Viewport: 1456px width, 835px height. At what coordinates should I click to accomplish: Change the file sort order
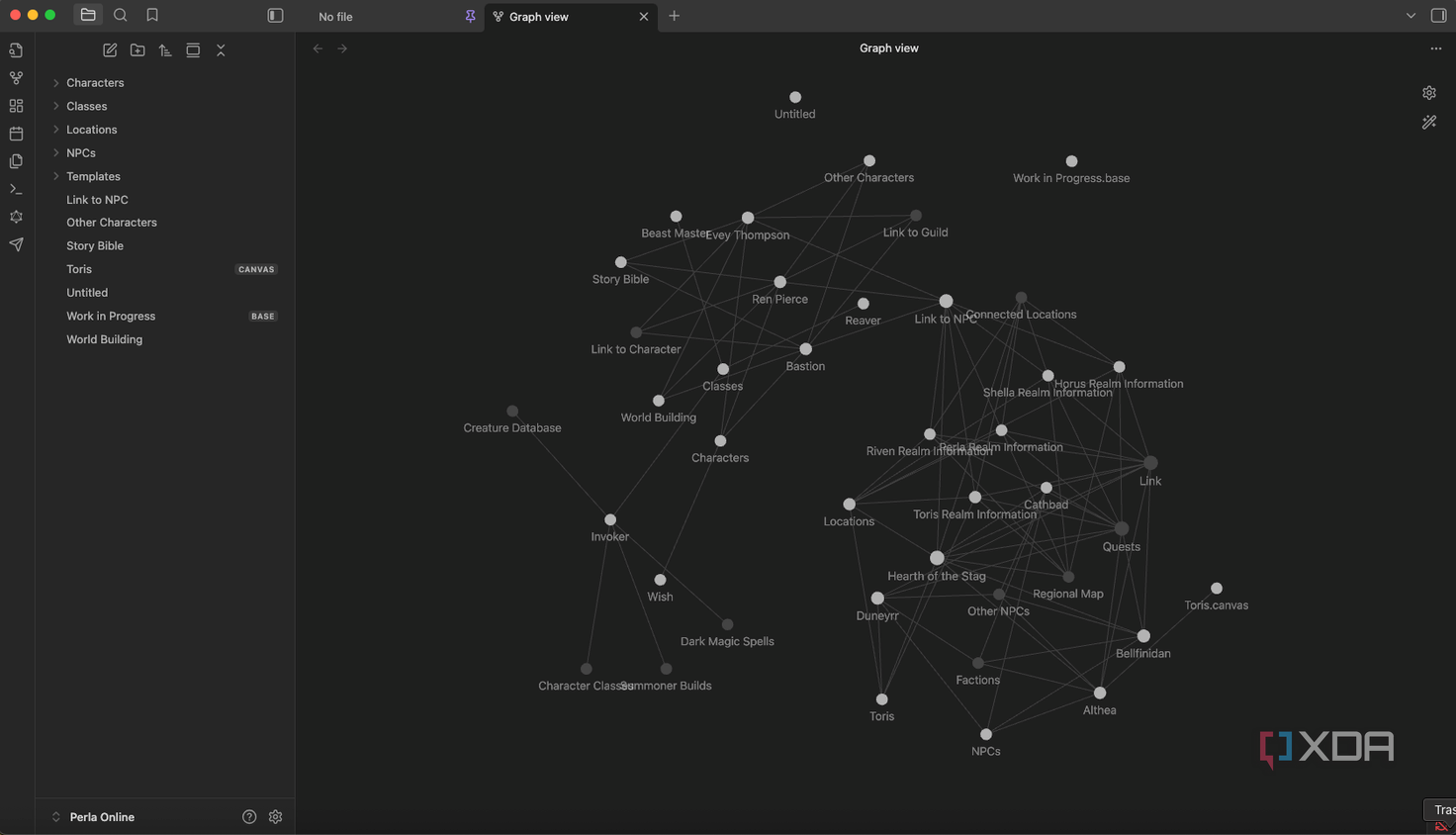point(165,50)
